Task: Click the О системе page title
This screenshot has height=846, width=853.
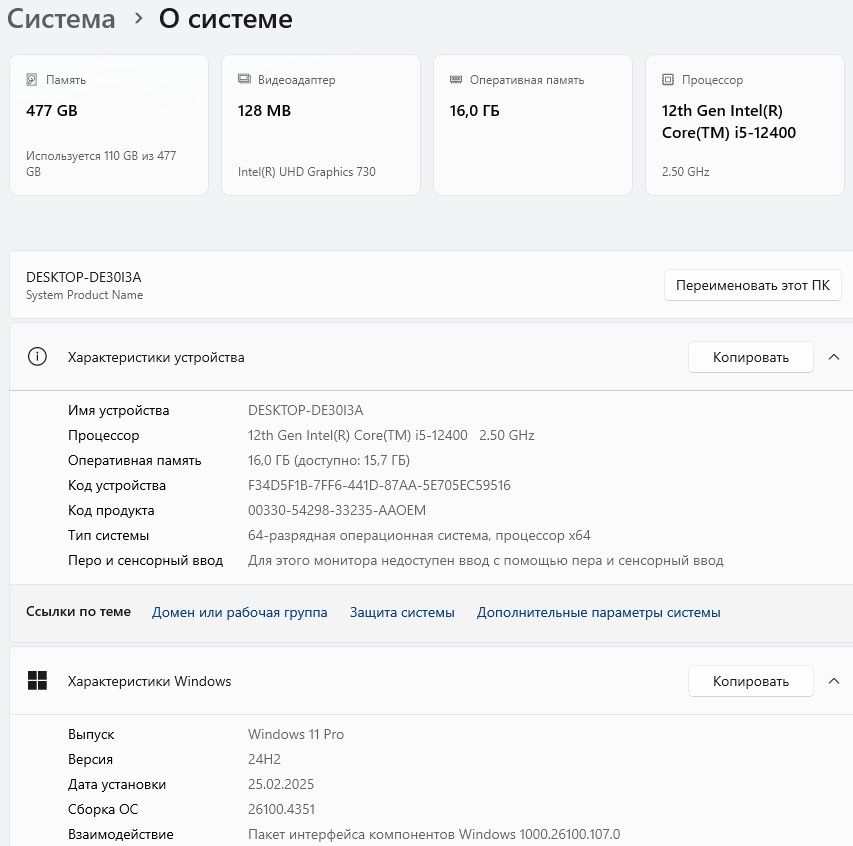Action: coord(226,19)
